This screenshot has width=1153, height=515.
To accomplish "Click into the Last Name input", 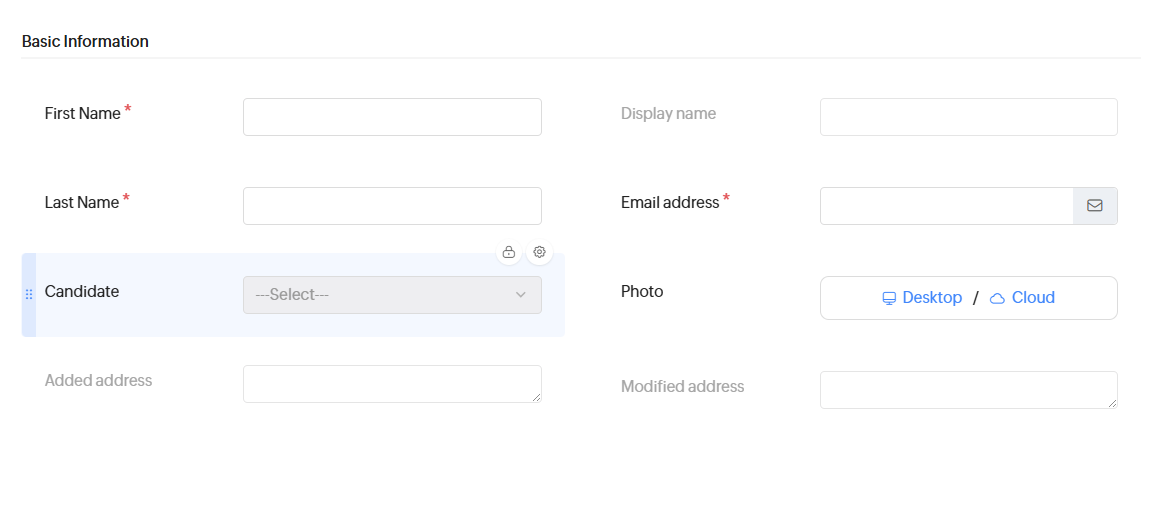I will pos(392,206).
